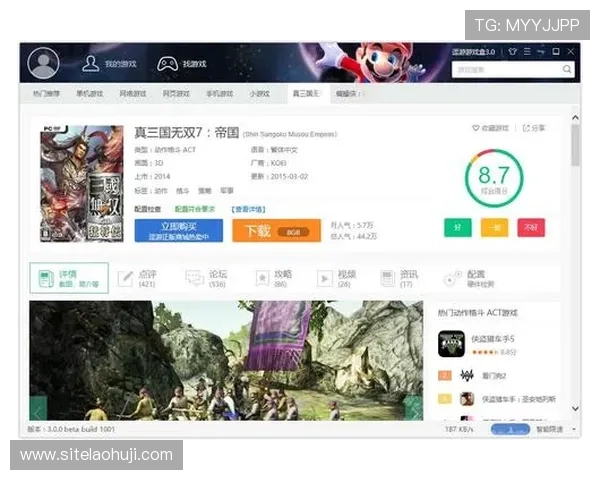Click the mini-mode icon in title bar
600x480 pixels.
(541, 51)
